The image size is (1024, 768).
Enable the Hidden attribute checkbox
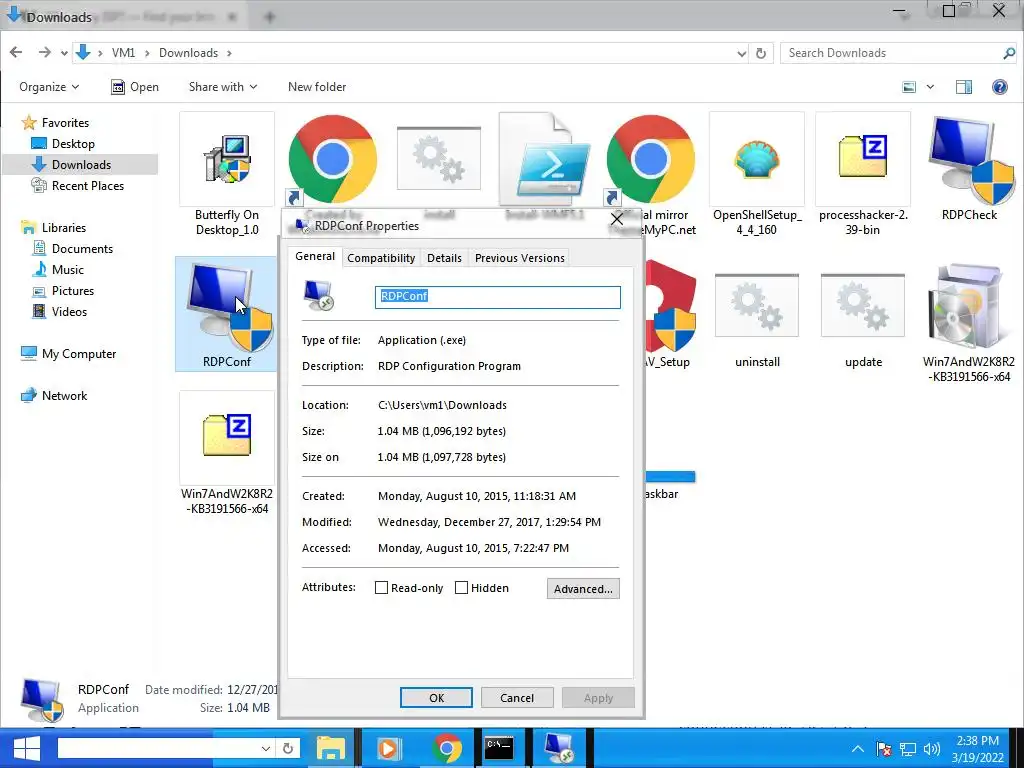click(461, 588)
